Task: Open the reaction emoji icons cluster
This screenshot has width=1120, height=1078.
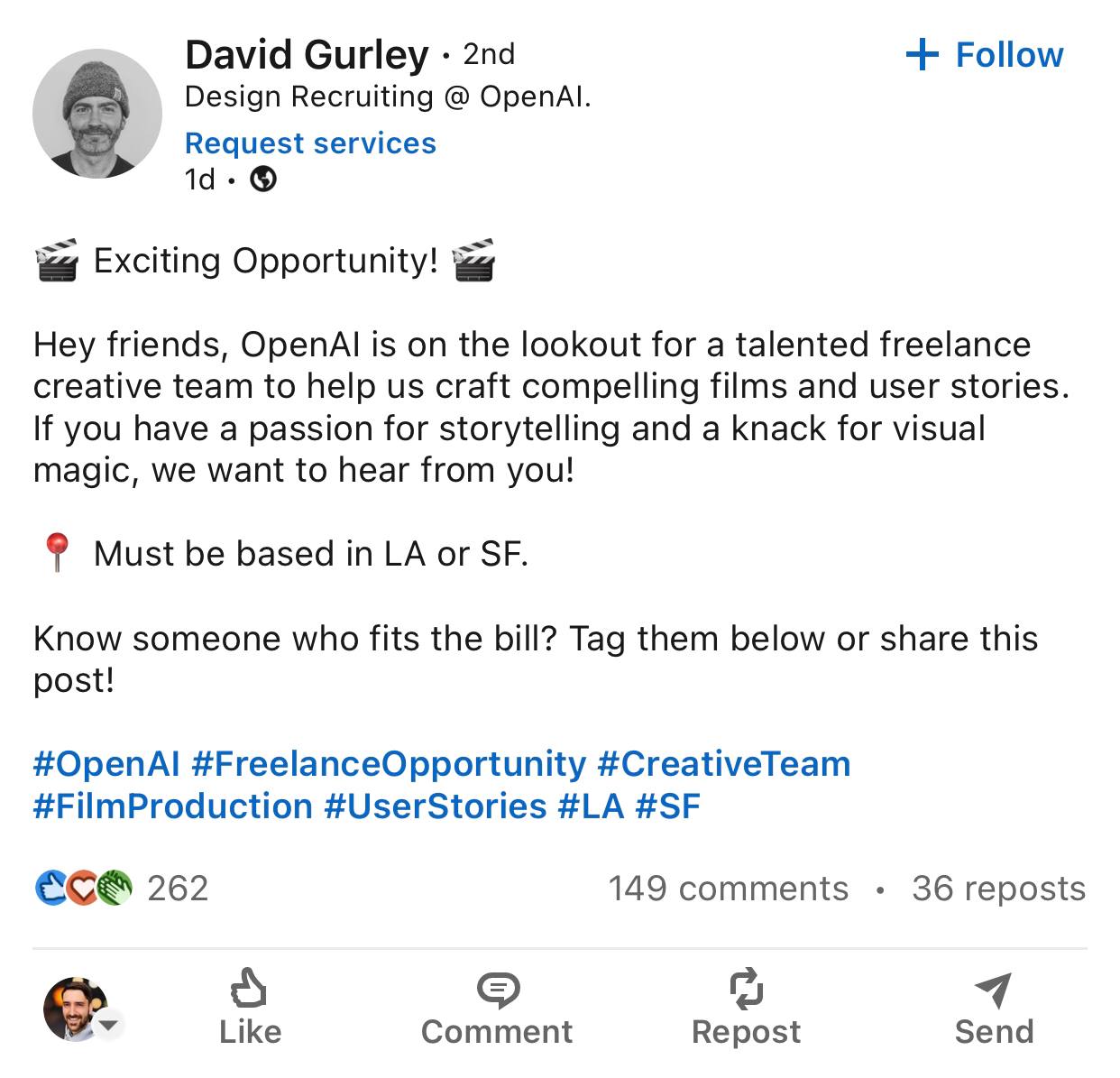Action: point(83,889)
